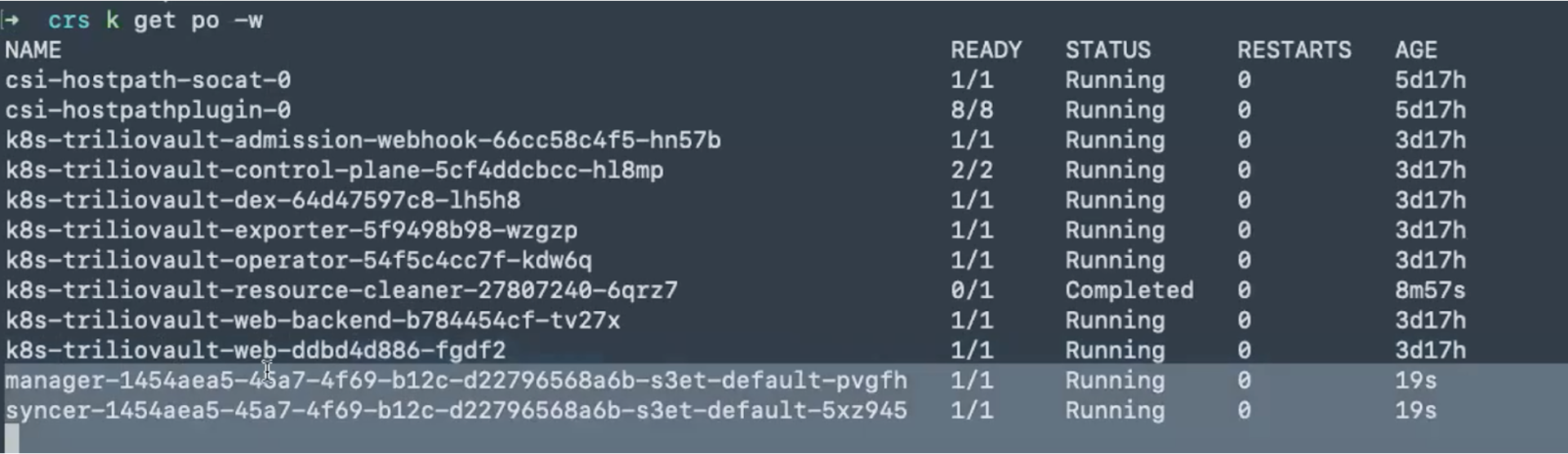This screenshot has width=1568, height=454.
Task: Select the csi-hostpath-socat-0 pod name
Action: (148, 80)
